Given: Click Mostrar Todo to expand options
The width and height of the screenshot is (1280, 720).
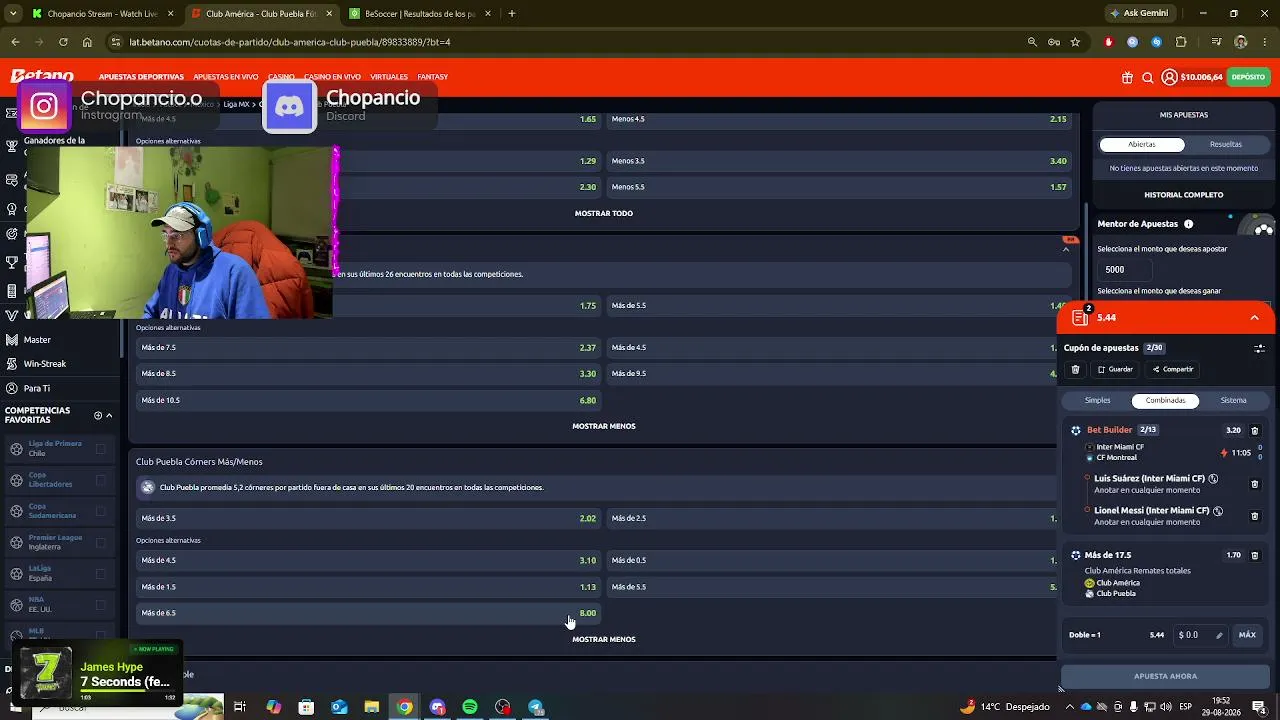Looking at the screenshot, I should (x=604, y=213).
